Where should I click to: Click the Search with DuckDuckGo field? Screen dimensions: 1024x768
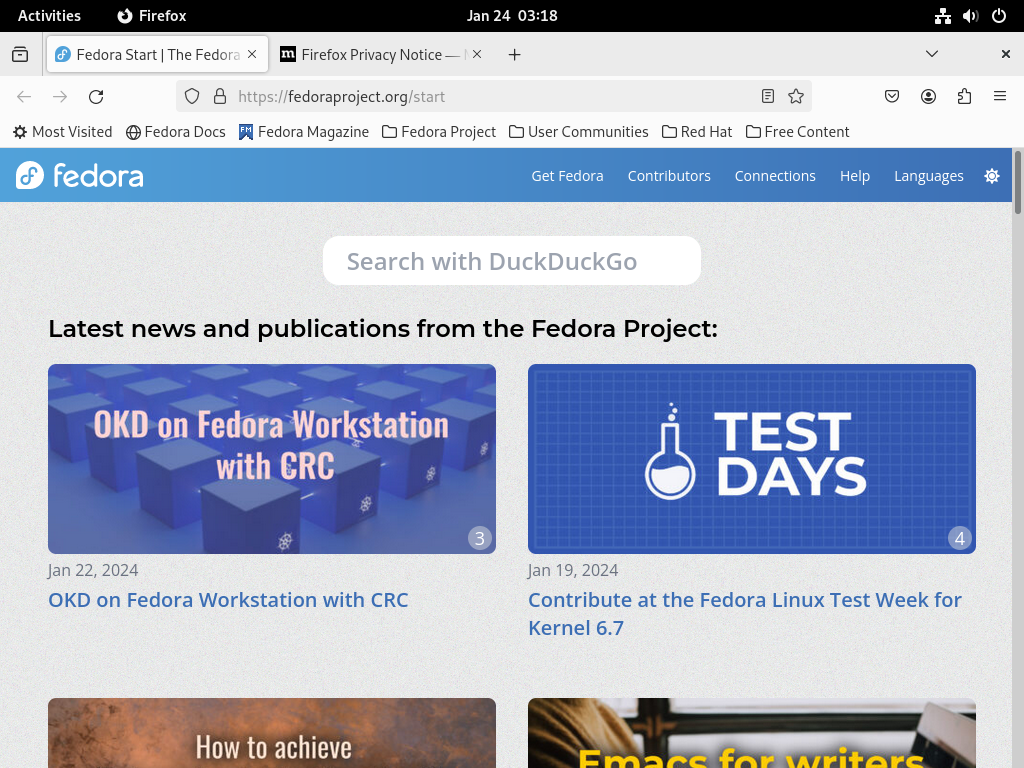[512, 261]
